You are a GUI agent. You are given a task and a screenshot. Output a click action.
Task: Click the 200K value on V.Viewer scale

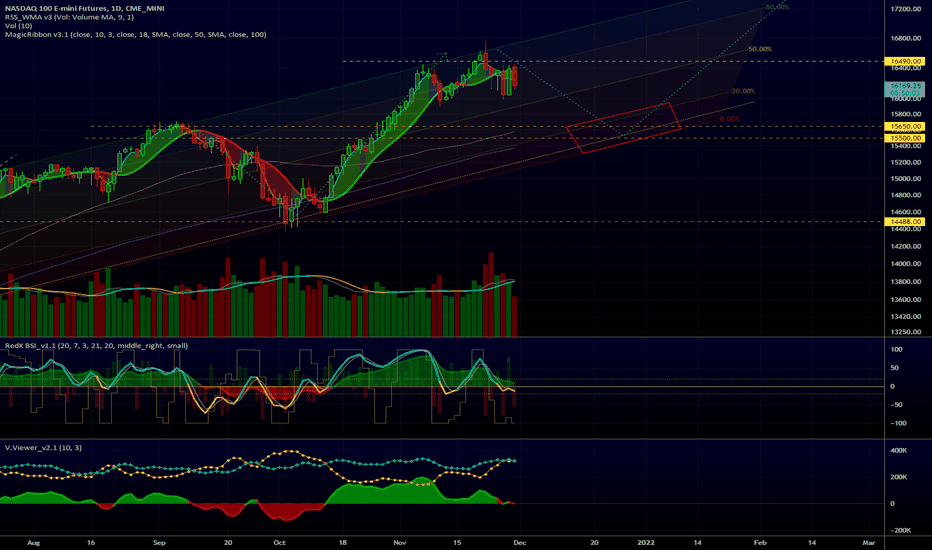(898, 477)
